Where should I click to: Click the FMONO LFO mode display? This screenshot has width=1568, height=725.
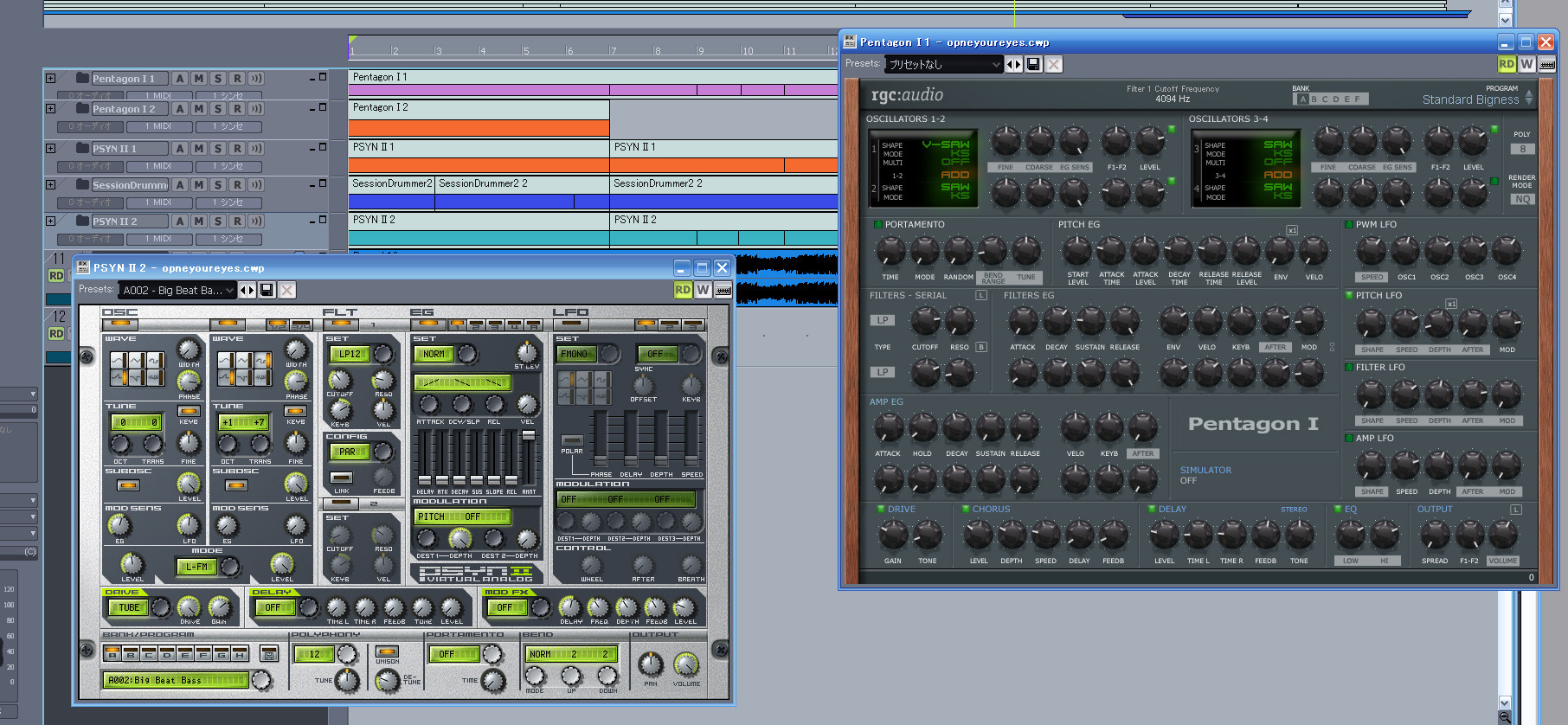click(x=575, y=354)
